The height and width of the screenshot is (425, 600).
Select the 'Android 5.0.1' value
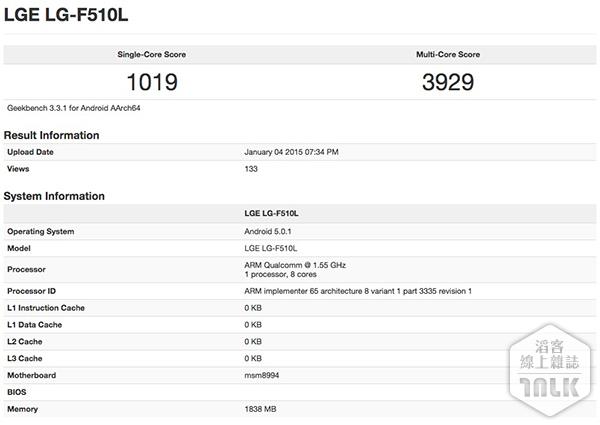tap(267, 231)
